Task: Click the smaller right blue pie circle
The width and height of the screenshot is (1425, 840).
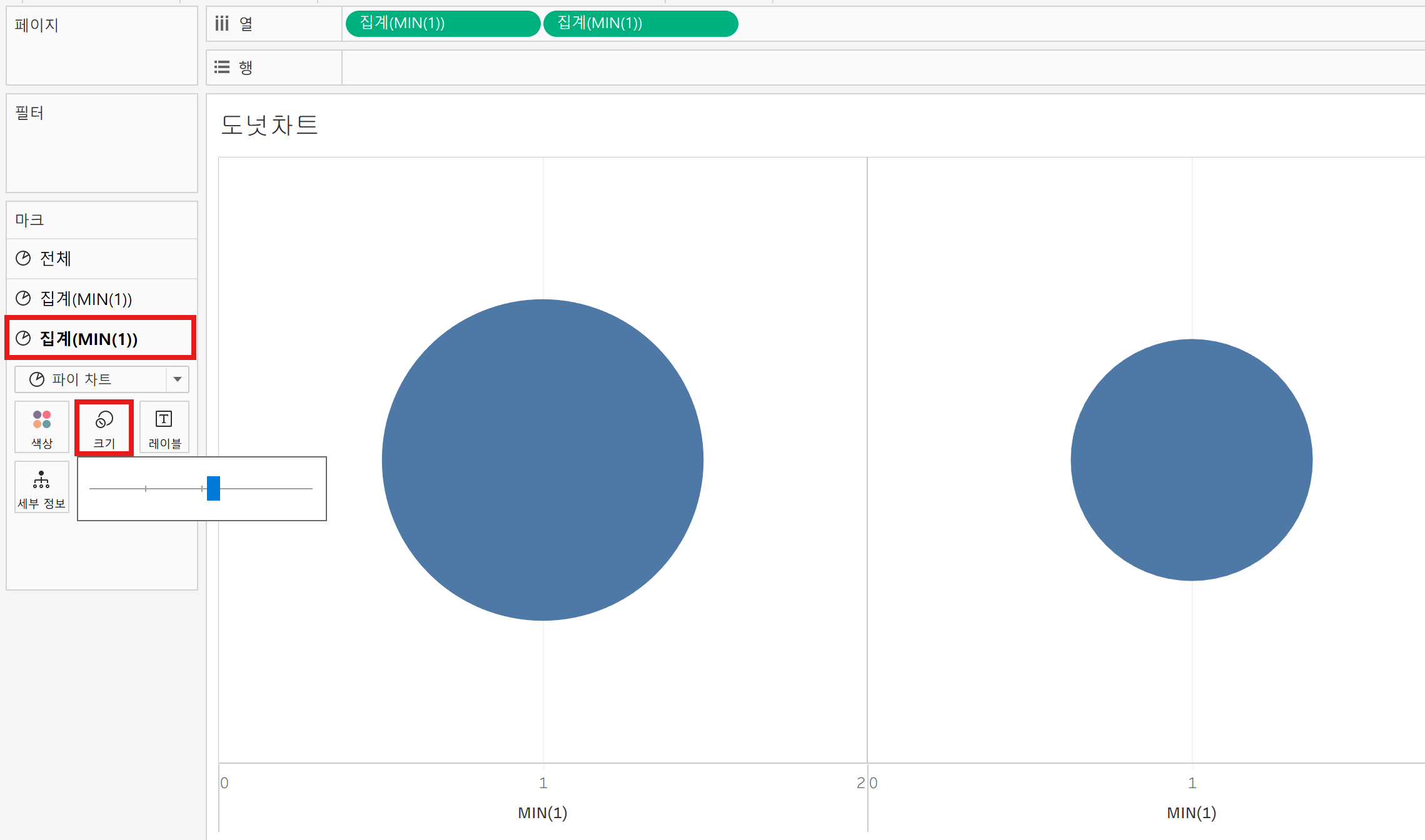Action: click(1191, 460)
